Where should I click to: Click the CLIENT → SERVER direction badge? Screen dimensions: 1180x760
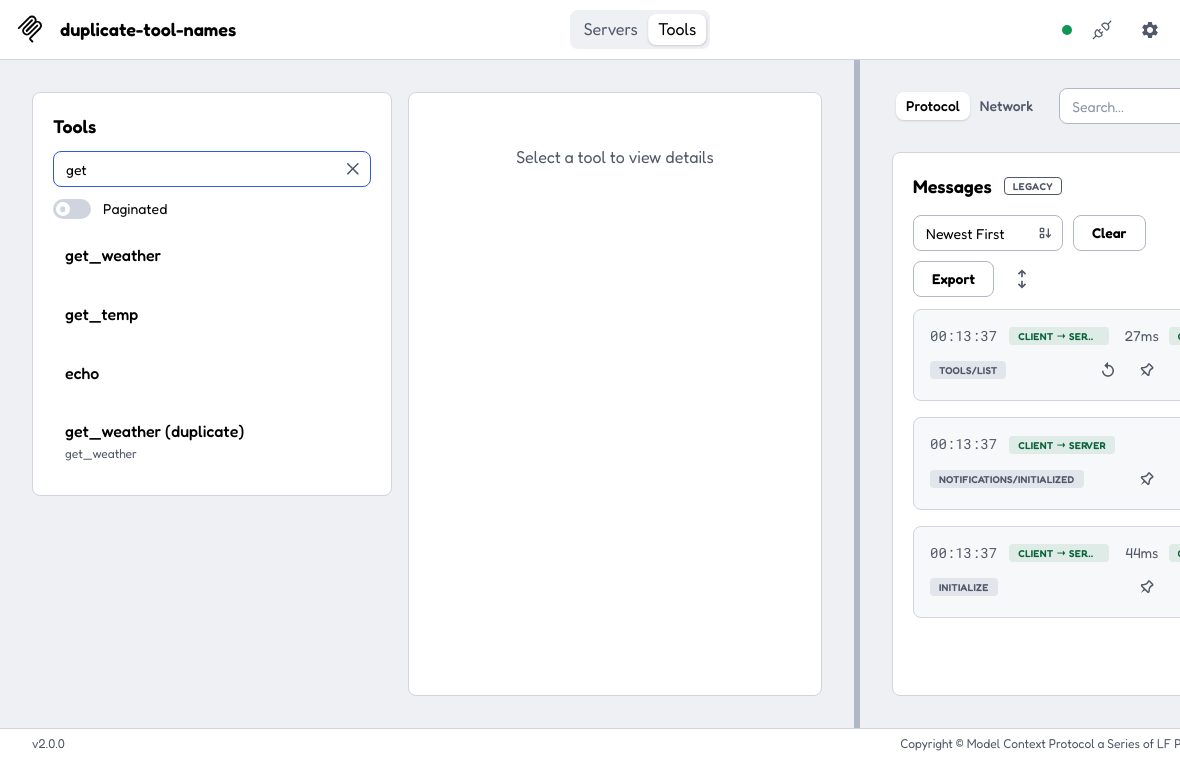click(x=1061, y=445)
